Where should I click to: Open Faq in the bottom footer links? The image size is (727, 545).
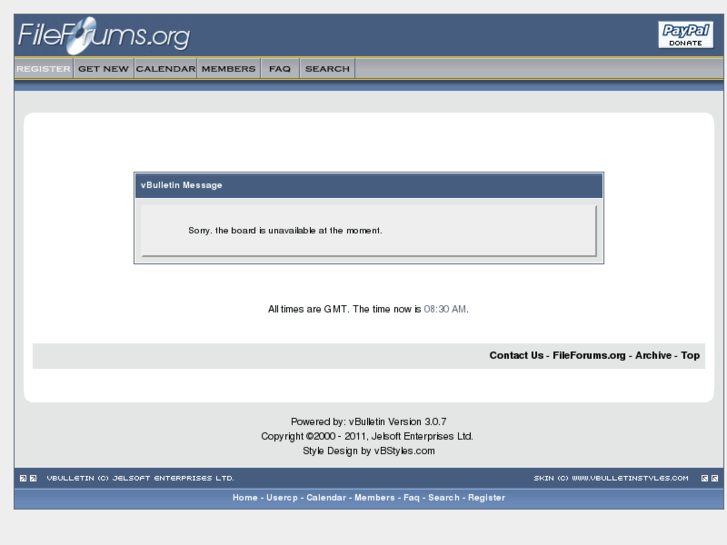[411, 498]
